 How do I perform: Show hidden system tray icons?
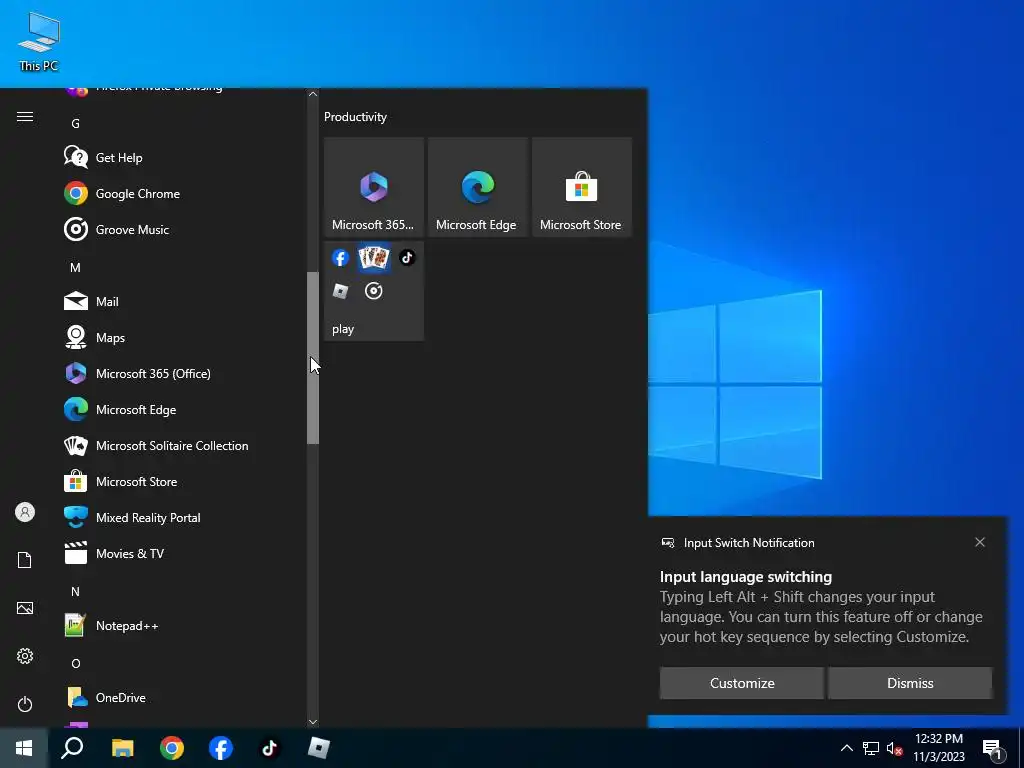point(846,748)
